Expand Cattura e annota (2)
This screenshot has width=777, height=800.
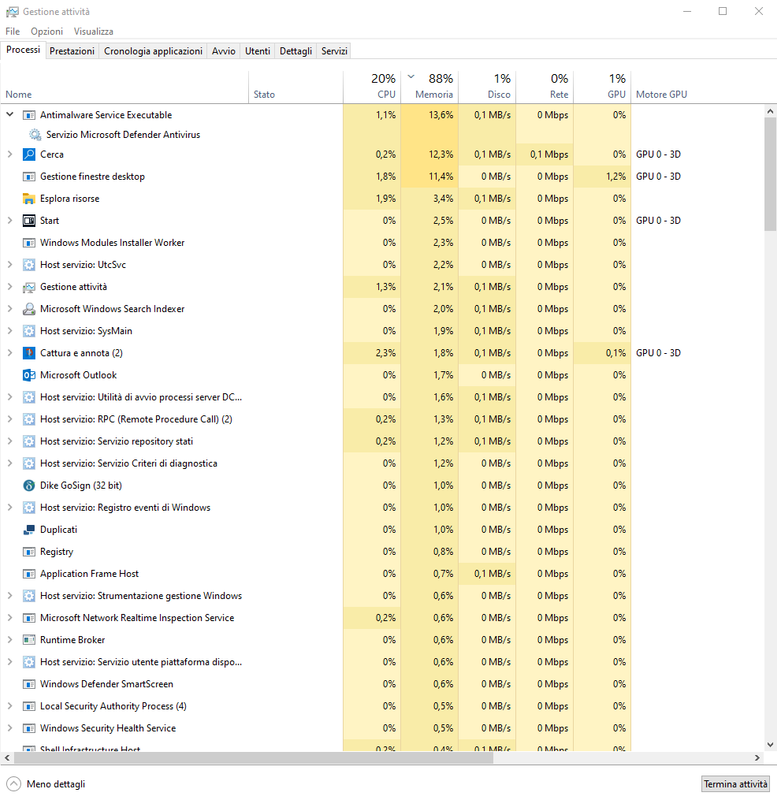[10, 353]
